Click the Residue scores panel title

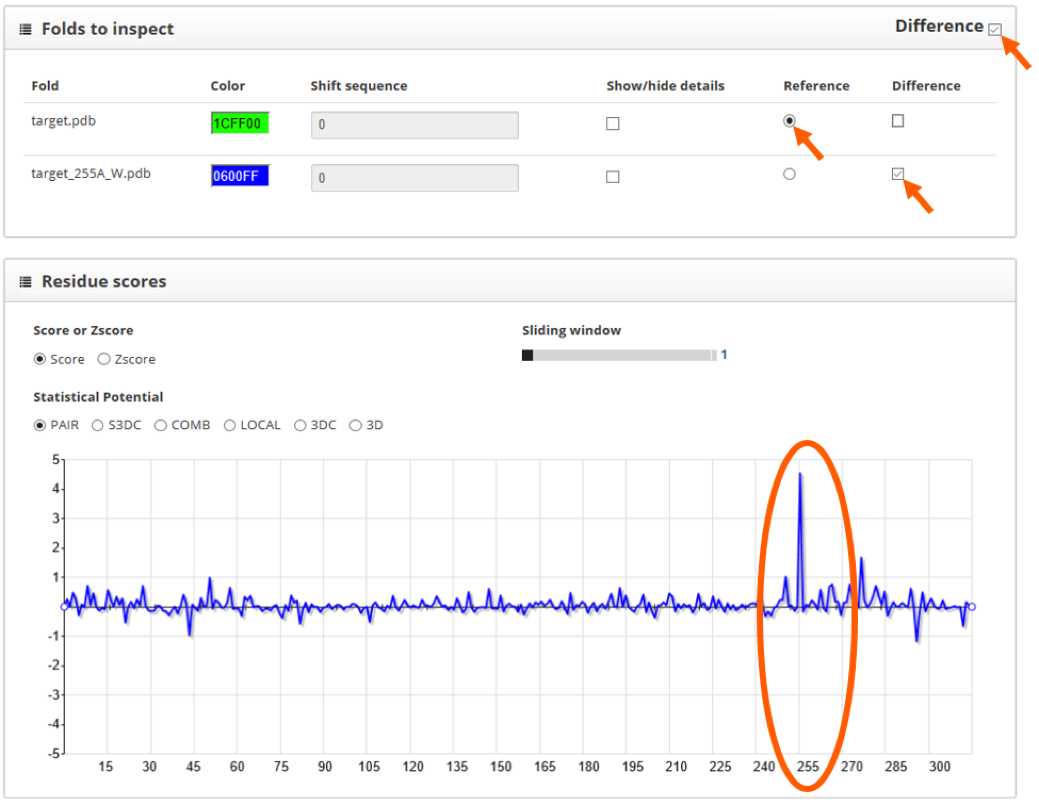[x=104, y=282]
